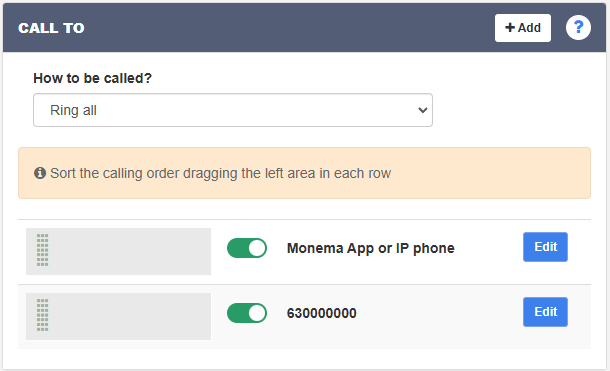
Task: Click the 'Monema App or IP phone' label
Action: pyautogui.click(x=370, y=248)
